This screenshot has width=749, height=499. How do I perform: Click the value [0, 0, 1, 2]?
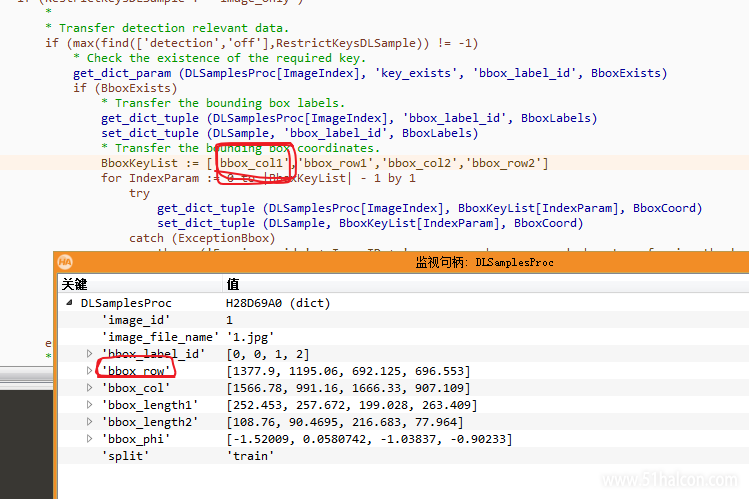point(268,354)
